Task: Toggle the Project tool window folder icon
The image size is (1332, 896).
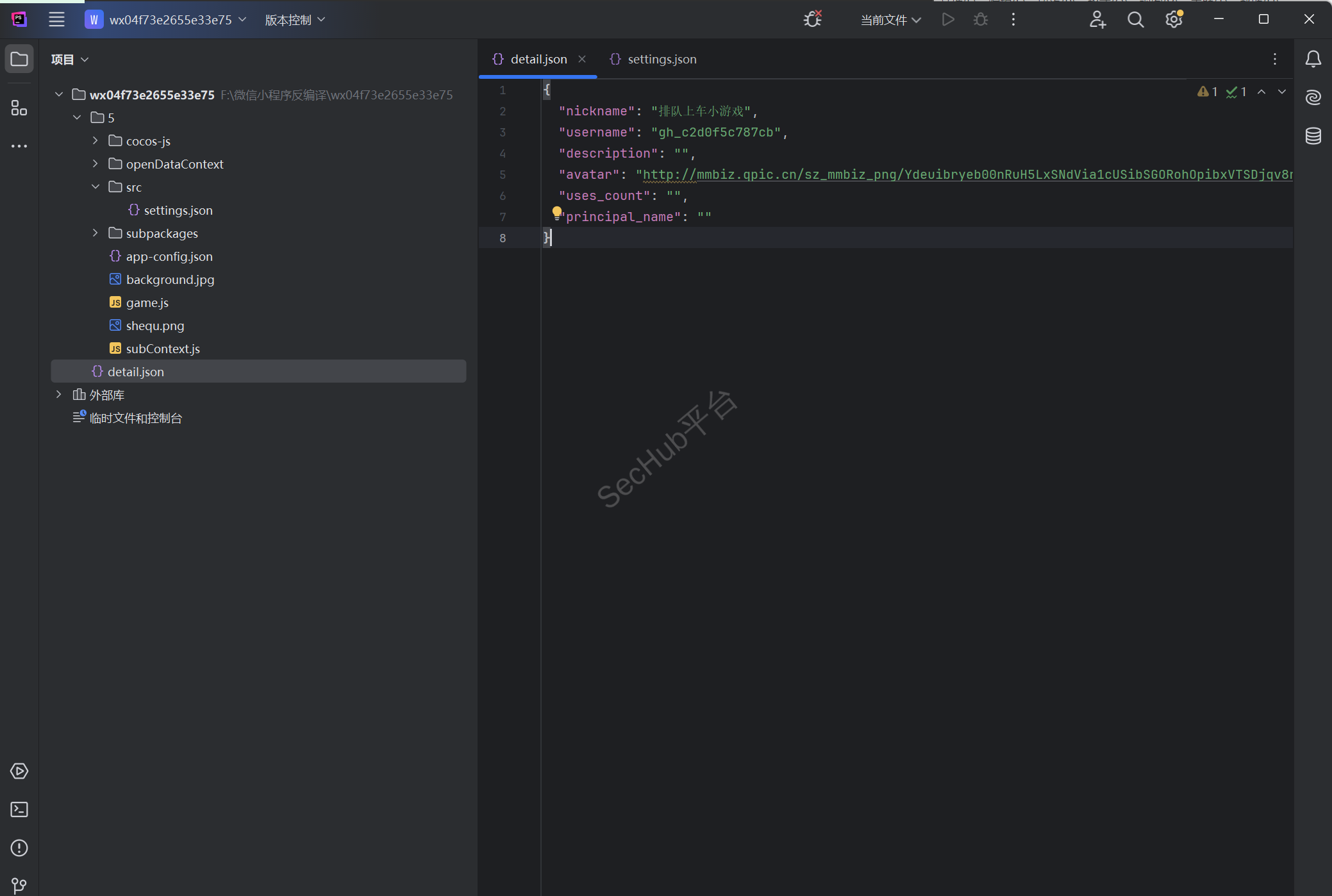Action: [x=19, y=59]
